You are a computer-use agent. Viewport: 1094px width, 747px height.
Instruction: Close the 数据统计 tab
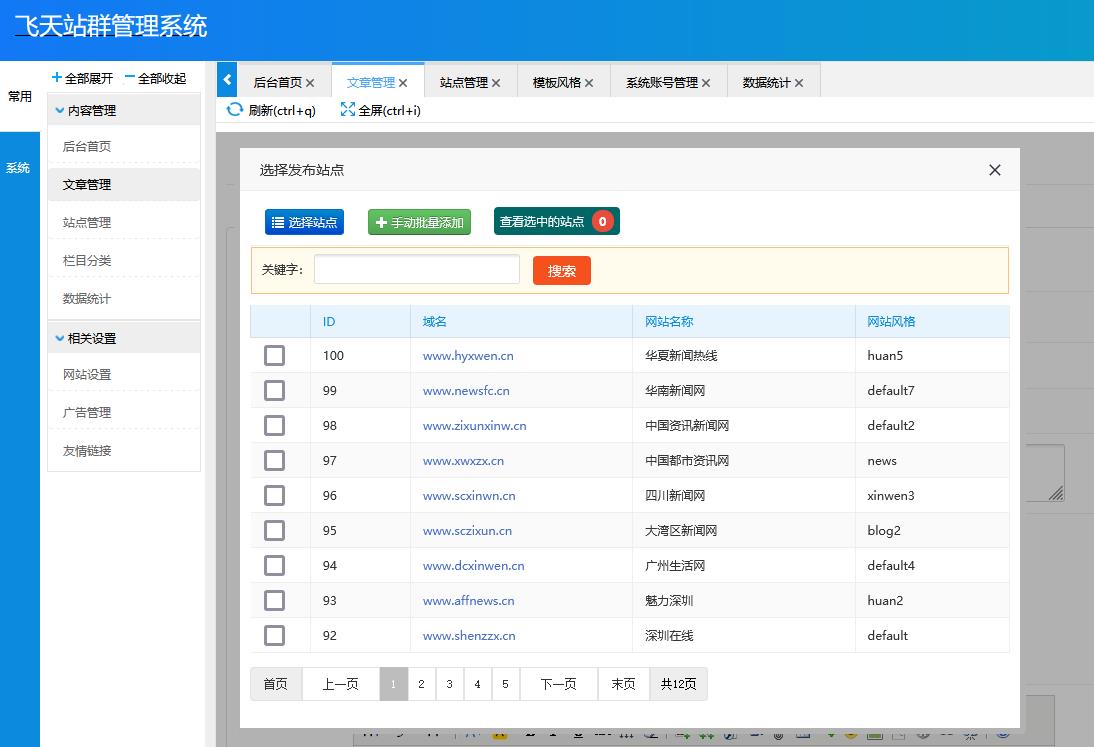[x=799, y=83]
